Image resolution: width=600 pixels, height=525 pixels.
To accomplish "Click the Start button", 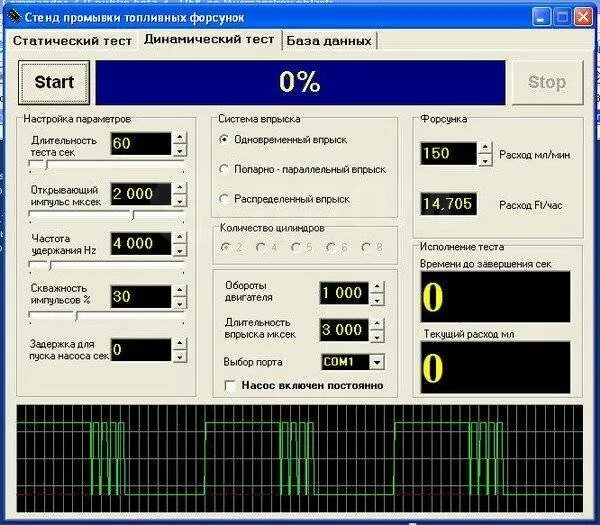I will (54, 82).
